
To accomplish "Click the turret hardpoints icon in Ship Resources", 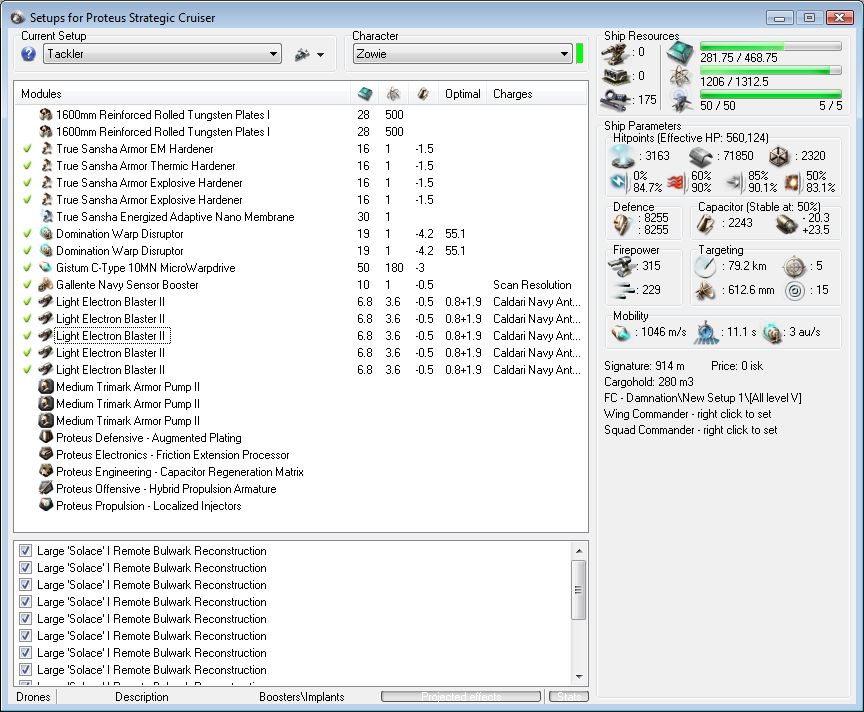I will click(615, 54).
